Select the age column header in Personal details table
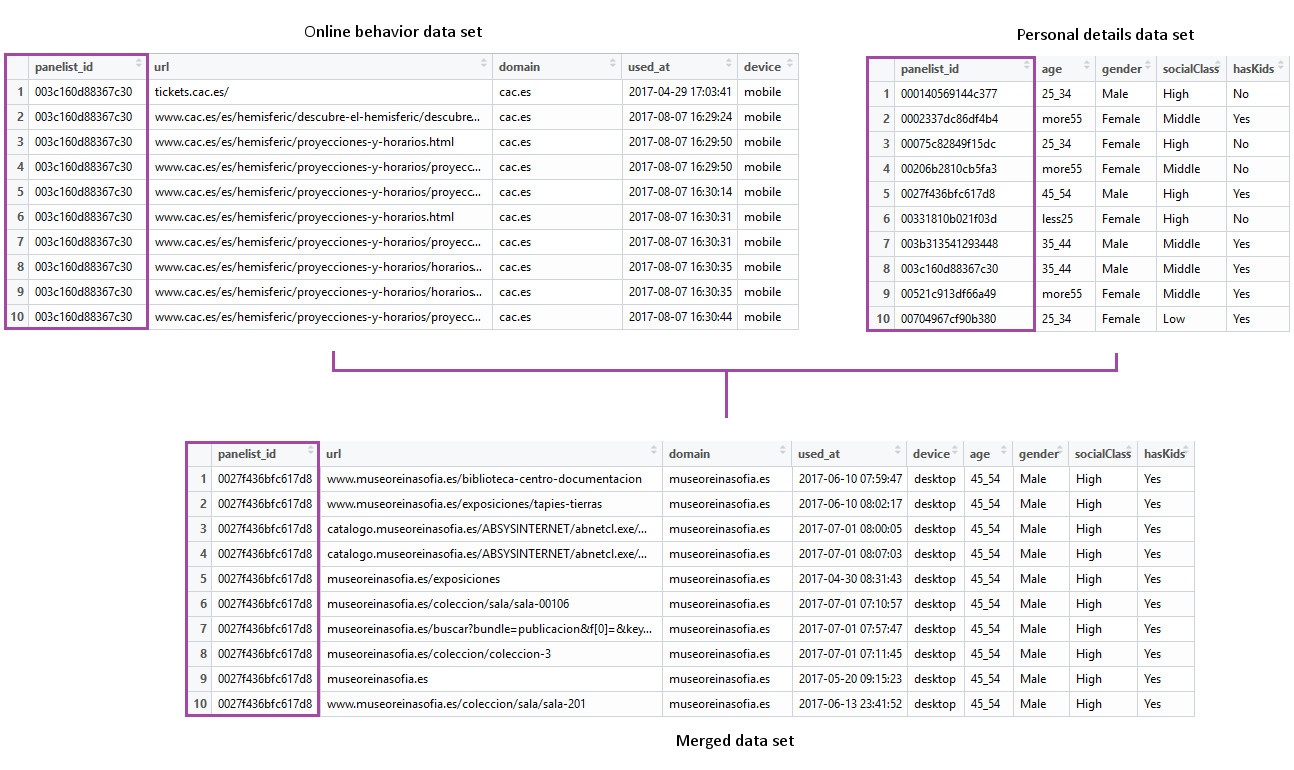This screenshot has height=770, width=1294. click(x=1052, y=69)
